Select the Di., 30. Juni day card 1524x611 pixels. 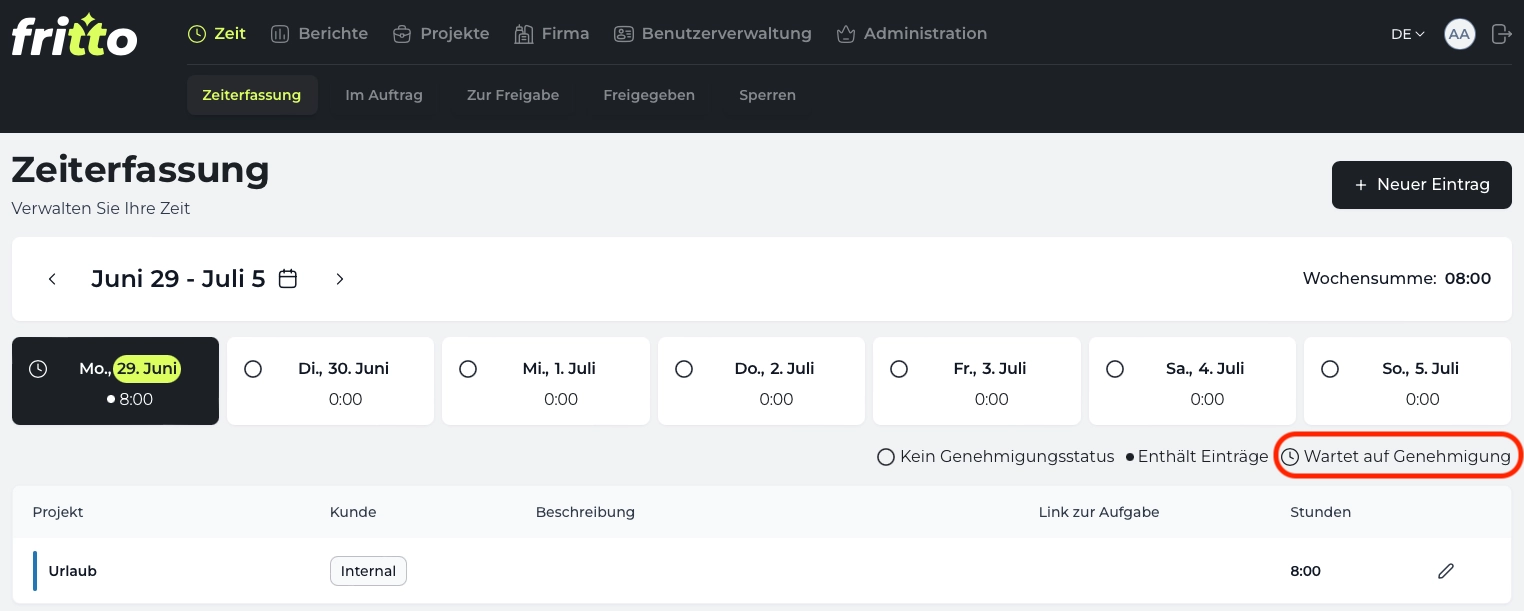coord(331,381)
